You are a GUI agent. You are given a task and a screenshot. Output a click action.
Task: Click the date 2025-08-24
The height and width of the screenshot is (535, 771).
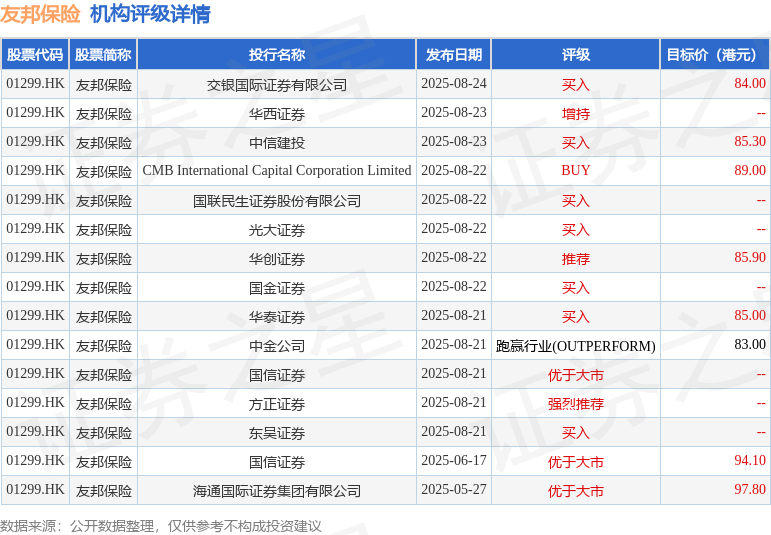454,84
